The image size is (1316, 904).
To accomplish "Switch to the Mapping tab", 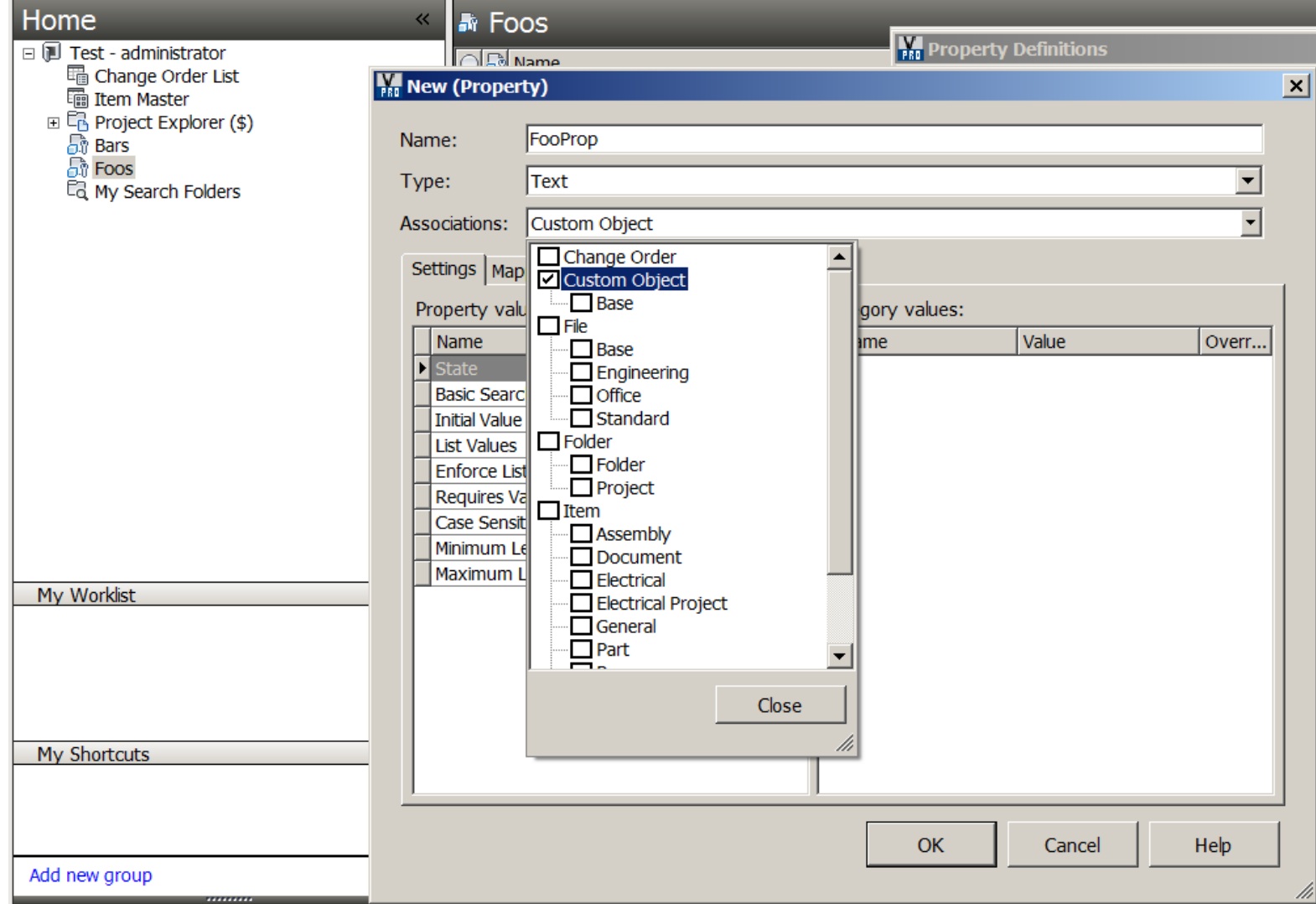I will tap(507, 271).
